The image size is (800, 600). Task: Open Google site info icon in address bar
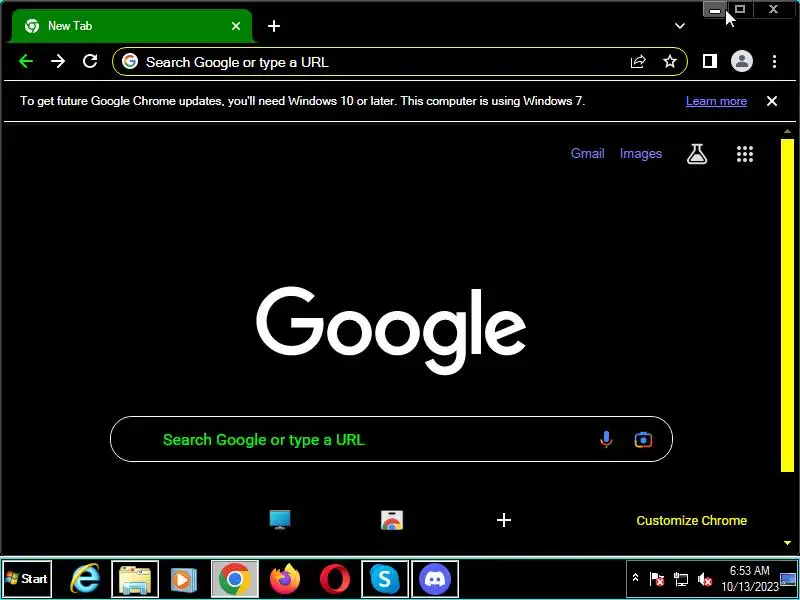tap(130, 62)
